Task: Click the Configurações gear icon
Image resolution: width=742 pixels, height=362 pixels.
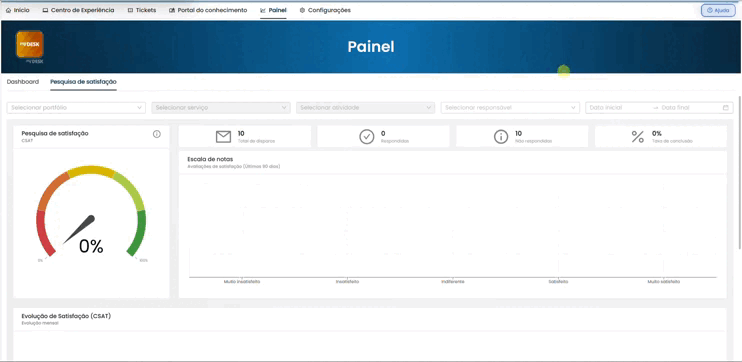Action: coord(302,10)
